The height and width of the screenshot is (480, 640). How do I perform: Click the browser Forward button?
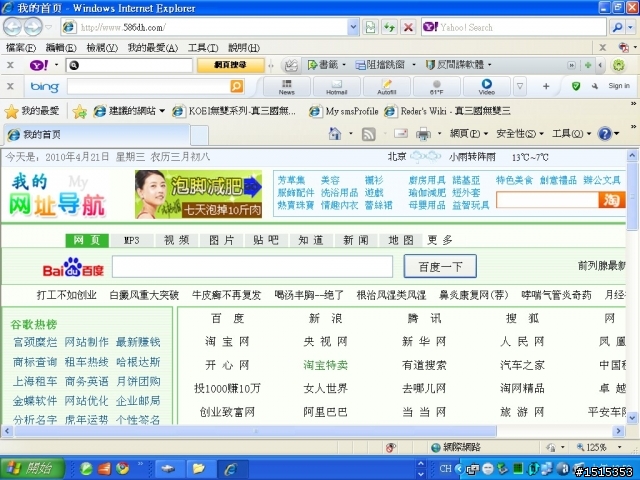[x=33, y=27]
